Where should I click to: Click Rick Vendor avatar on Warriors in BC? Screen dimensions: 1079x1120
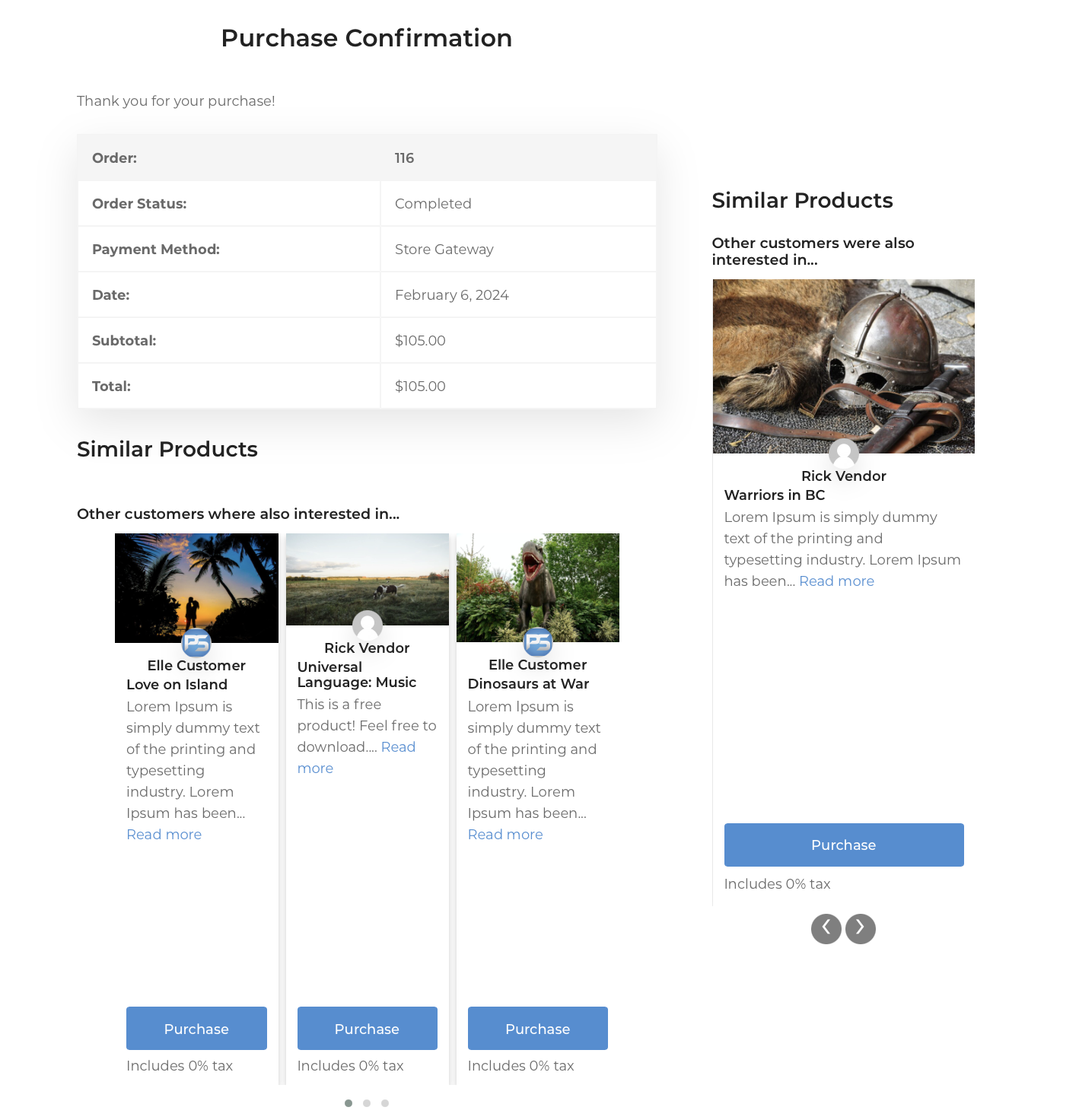coord(844,453)
